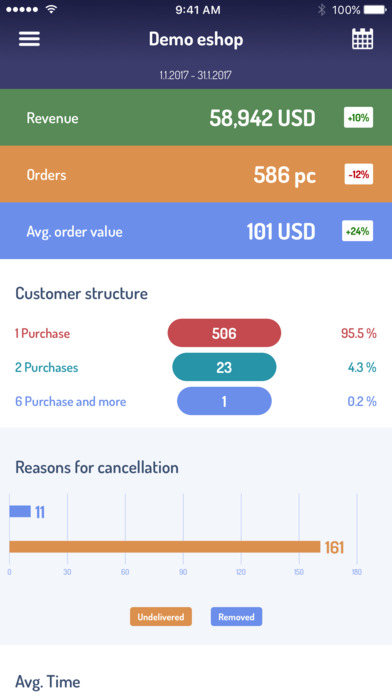Select the date range 1.1.2017 - 31.1.2017
The height and width of the screenshot is (696, 392).
(196, 75)
